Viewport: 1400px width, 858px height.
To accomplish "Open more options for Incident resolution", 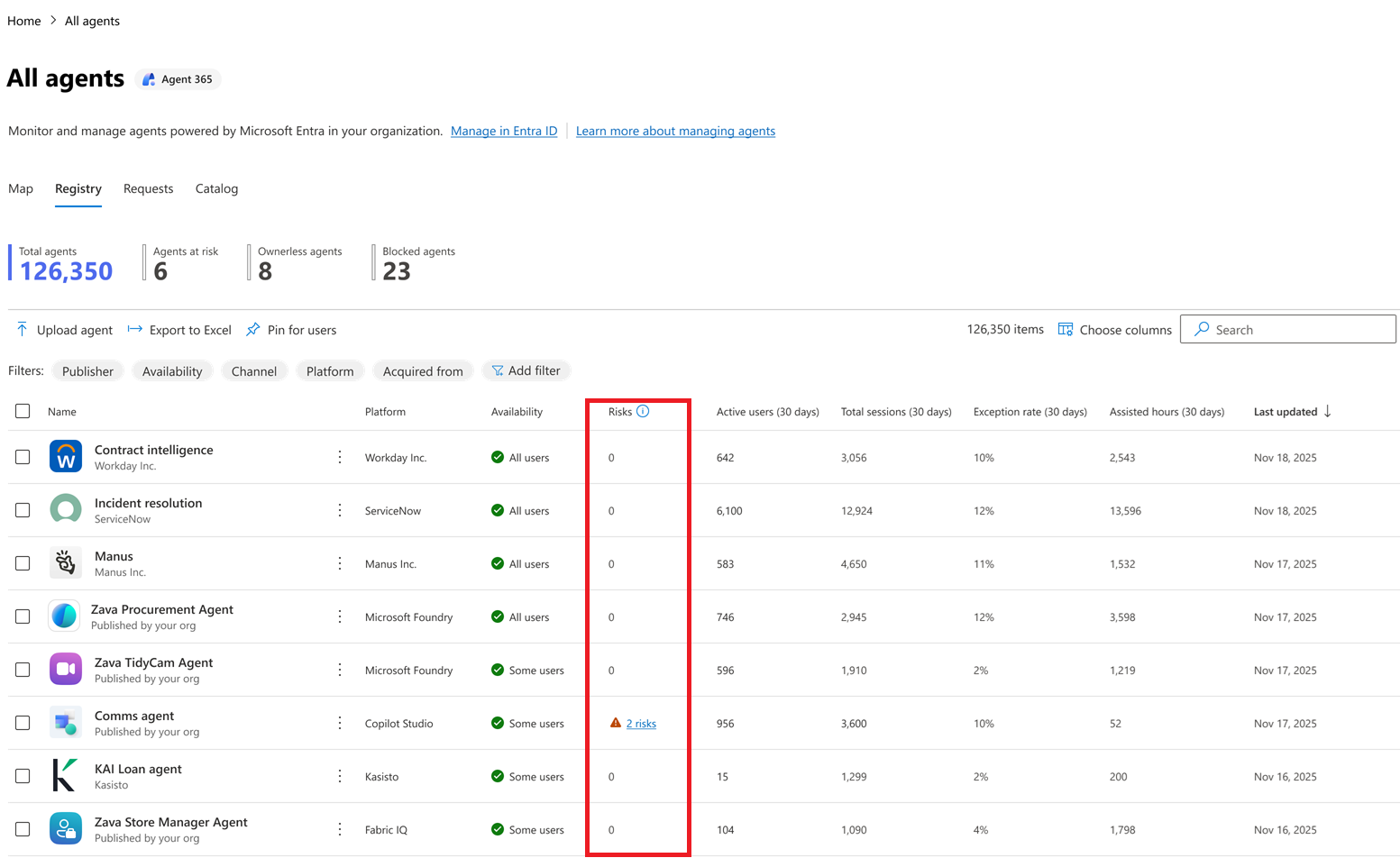I will point(340,510).
